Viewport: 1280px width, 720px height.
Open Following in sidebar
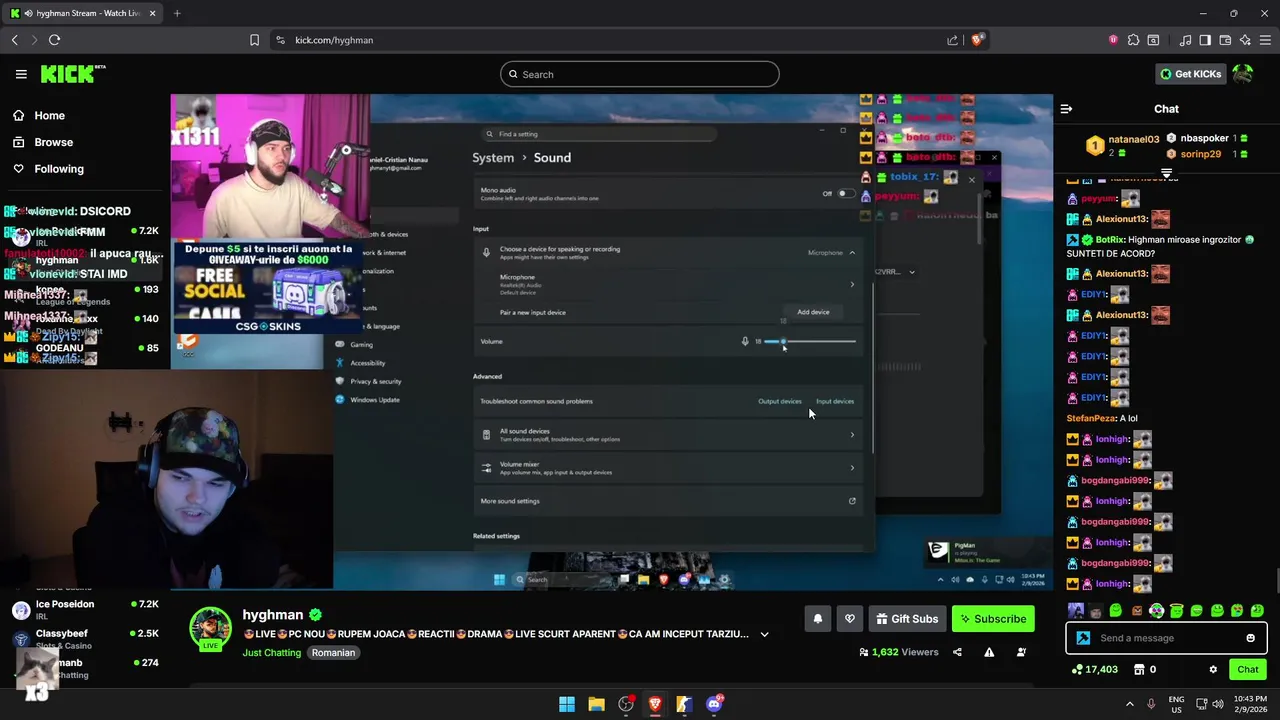[48, 169]
